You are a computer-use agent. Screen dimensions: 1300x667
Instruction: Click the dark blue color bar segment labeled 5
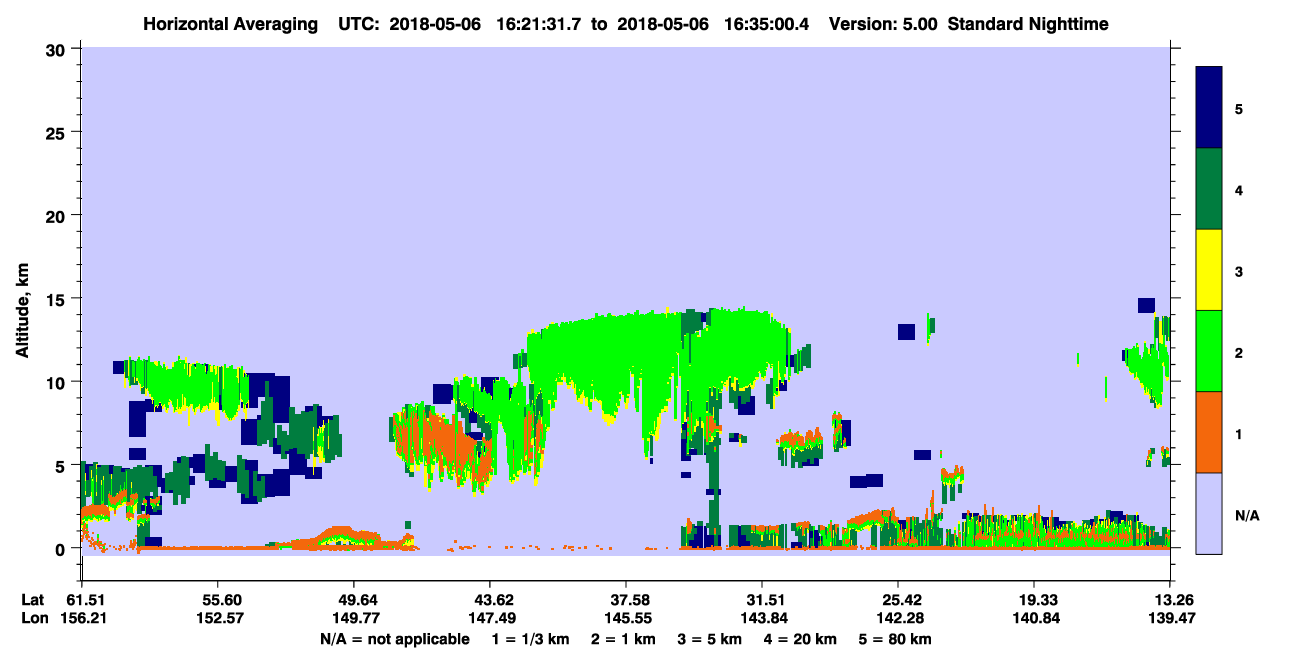click(x=1209, y=108)
